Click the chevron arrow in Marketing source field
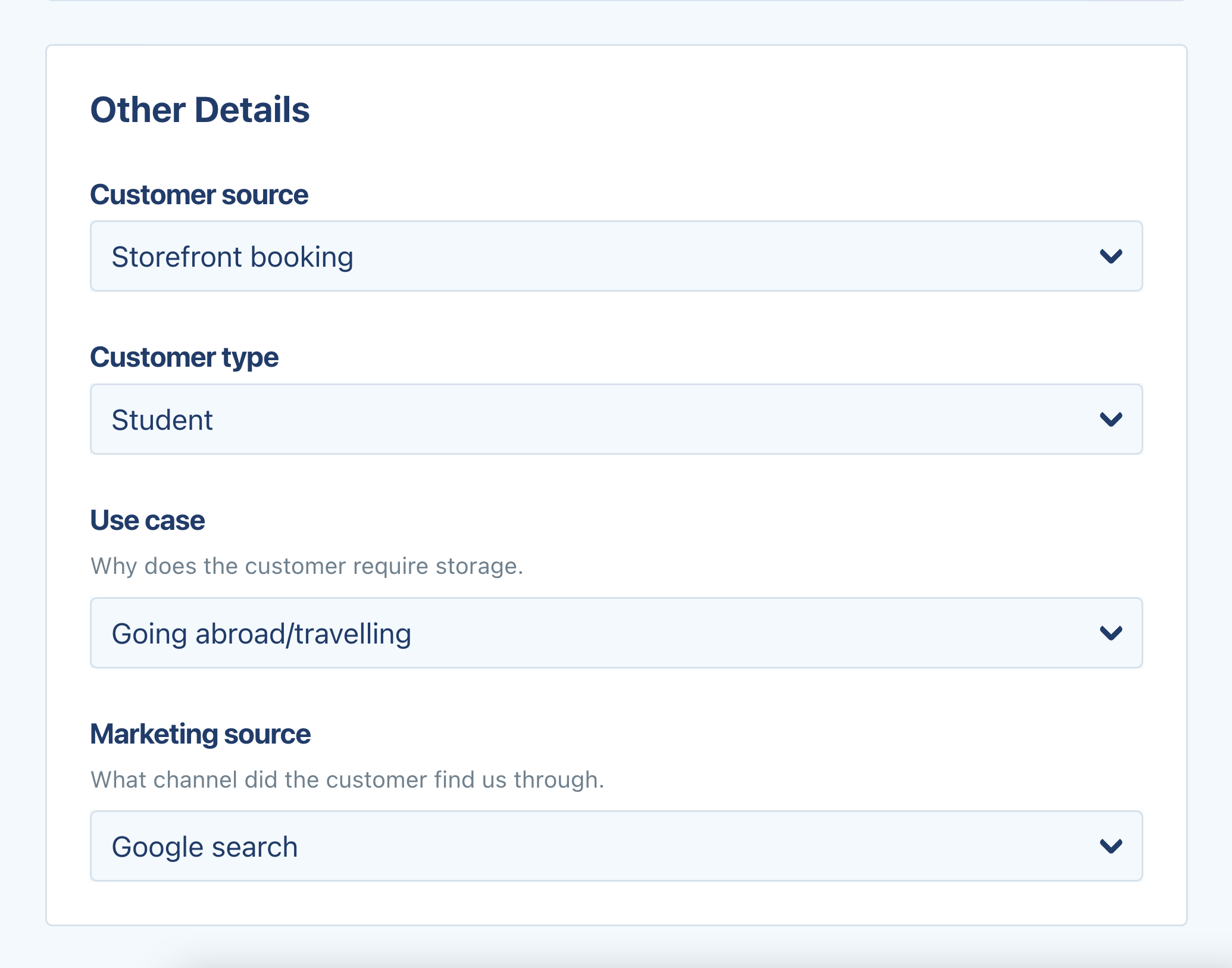Image resolution: width=1232 pixels, height=968 pixels. coord(1111,846)
